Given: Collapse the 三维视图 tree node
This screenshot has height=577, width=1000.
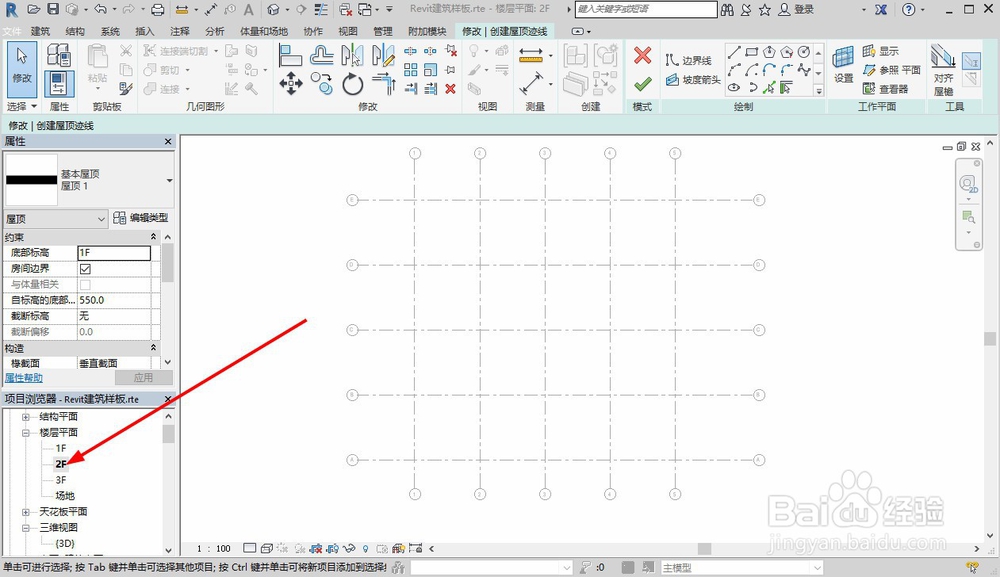Looking at the screenshot, I should 26,528.
